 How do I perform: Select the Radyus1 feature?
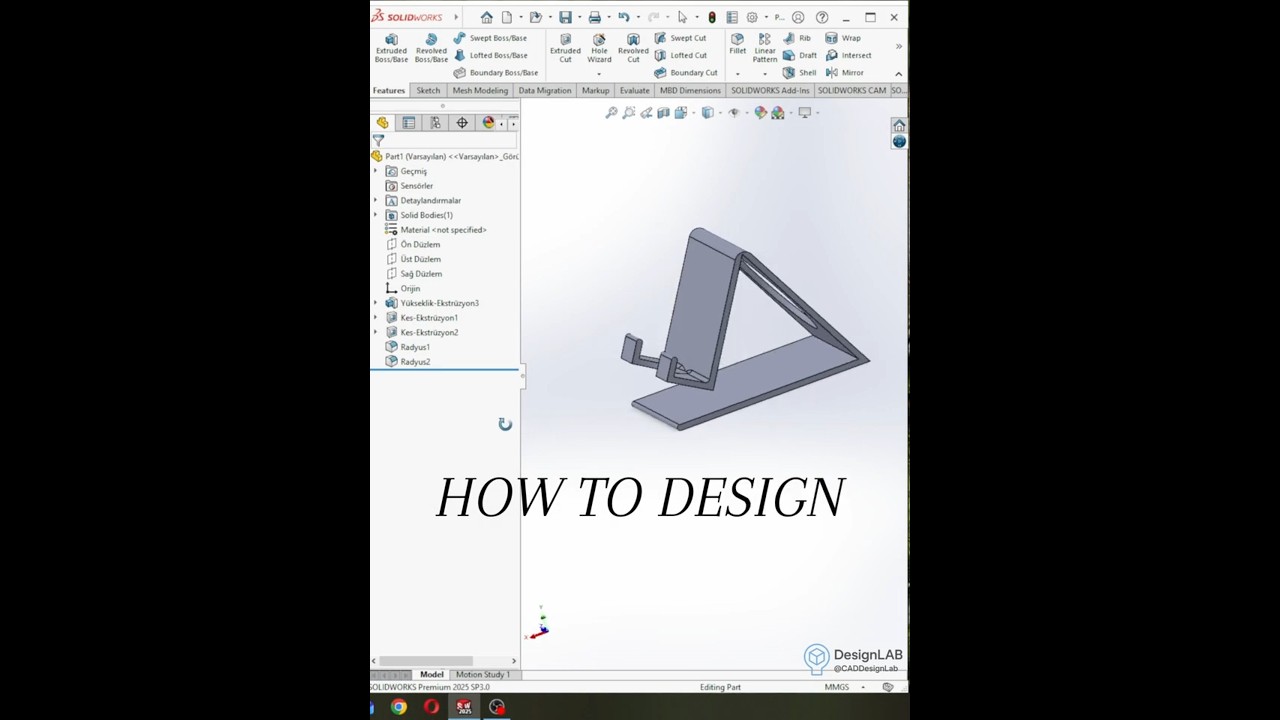click(408, 347)
